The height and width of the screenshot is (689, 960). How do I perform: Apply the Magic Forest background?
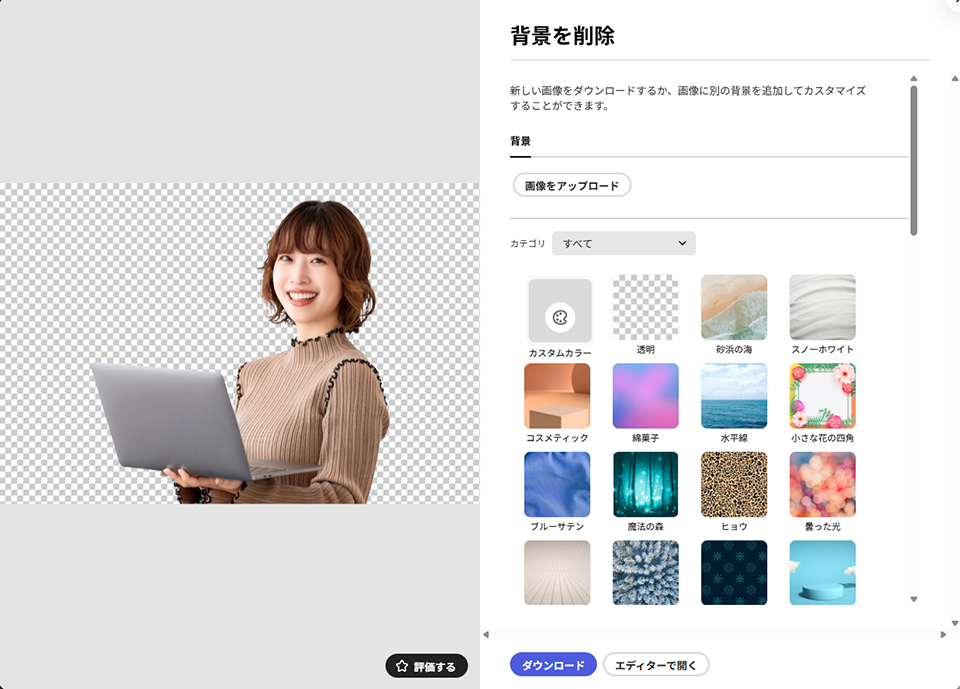click(645, 485)
